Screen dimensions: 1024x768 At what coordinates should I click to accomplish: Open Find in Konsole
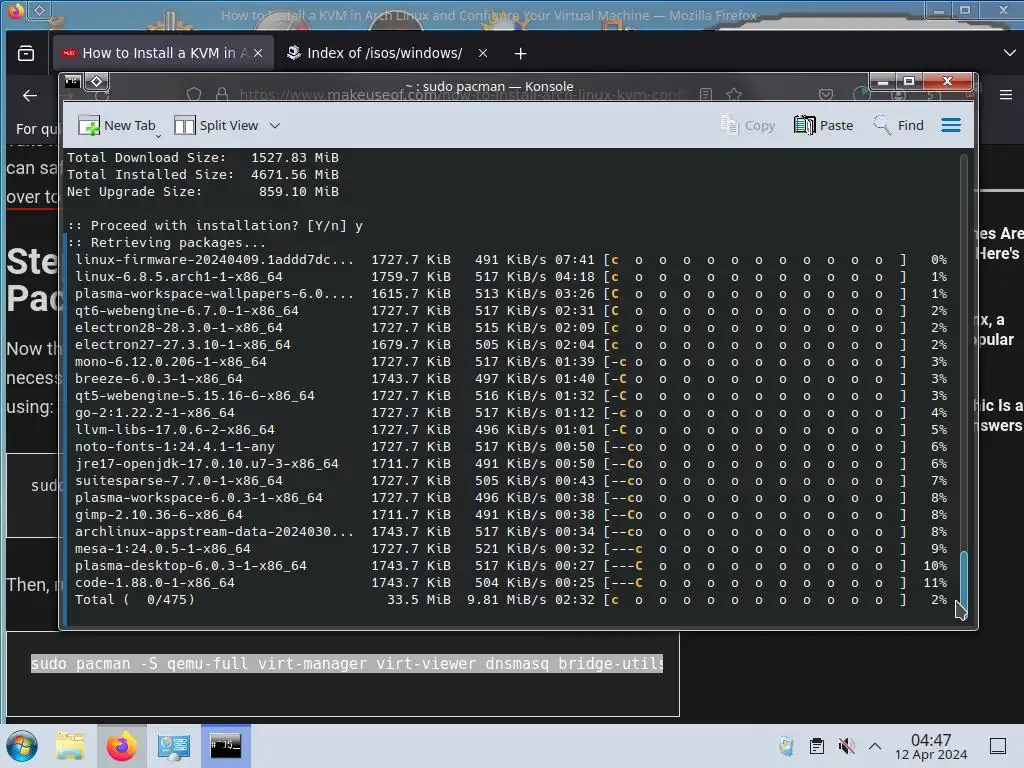899,125
